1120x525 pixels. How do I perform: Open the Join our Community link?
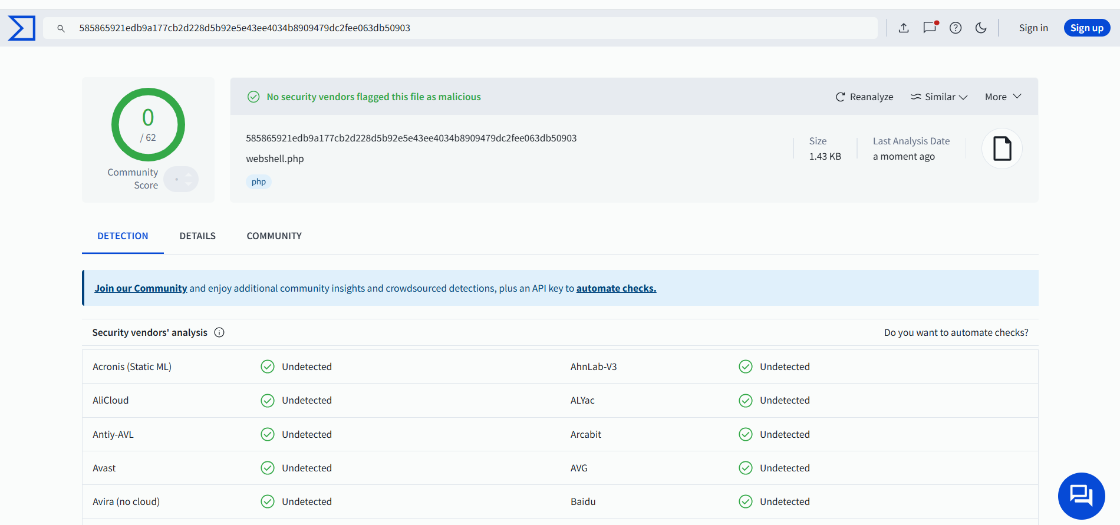[x=141, y=288]
